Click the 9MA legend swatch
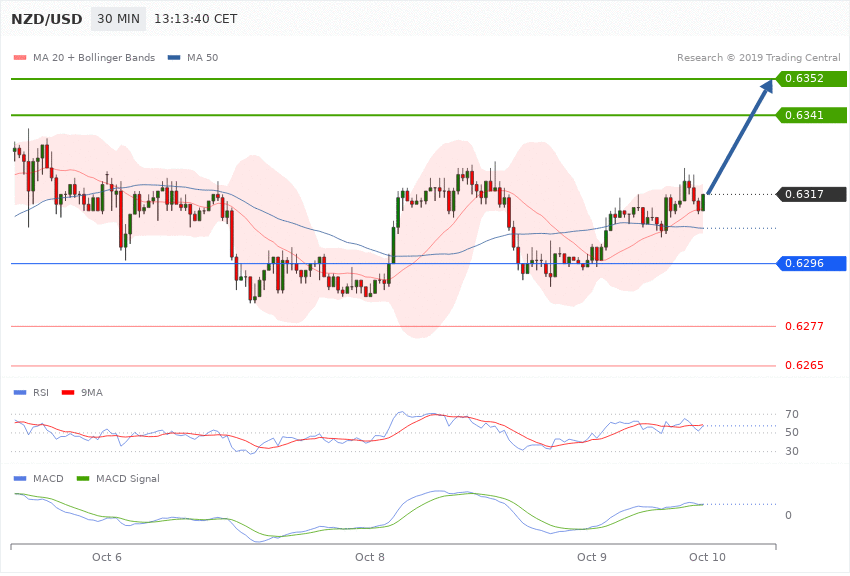This screenshot has height=576, width=850. click(68, 392)
